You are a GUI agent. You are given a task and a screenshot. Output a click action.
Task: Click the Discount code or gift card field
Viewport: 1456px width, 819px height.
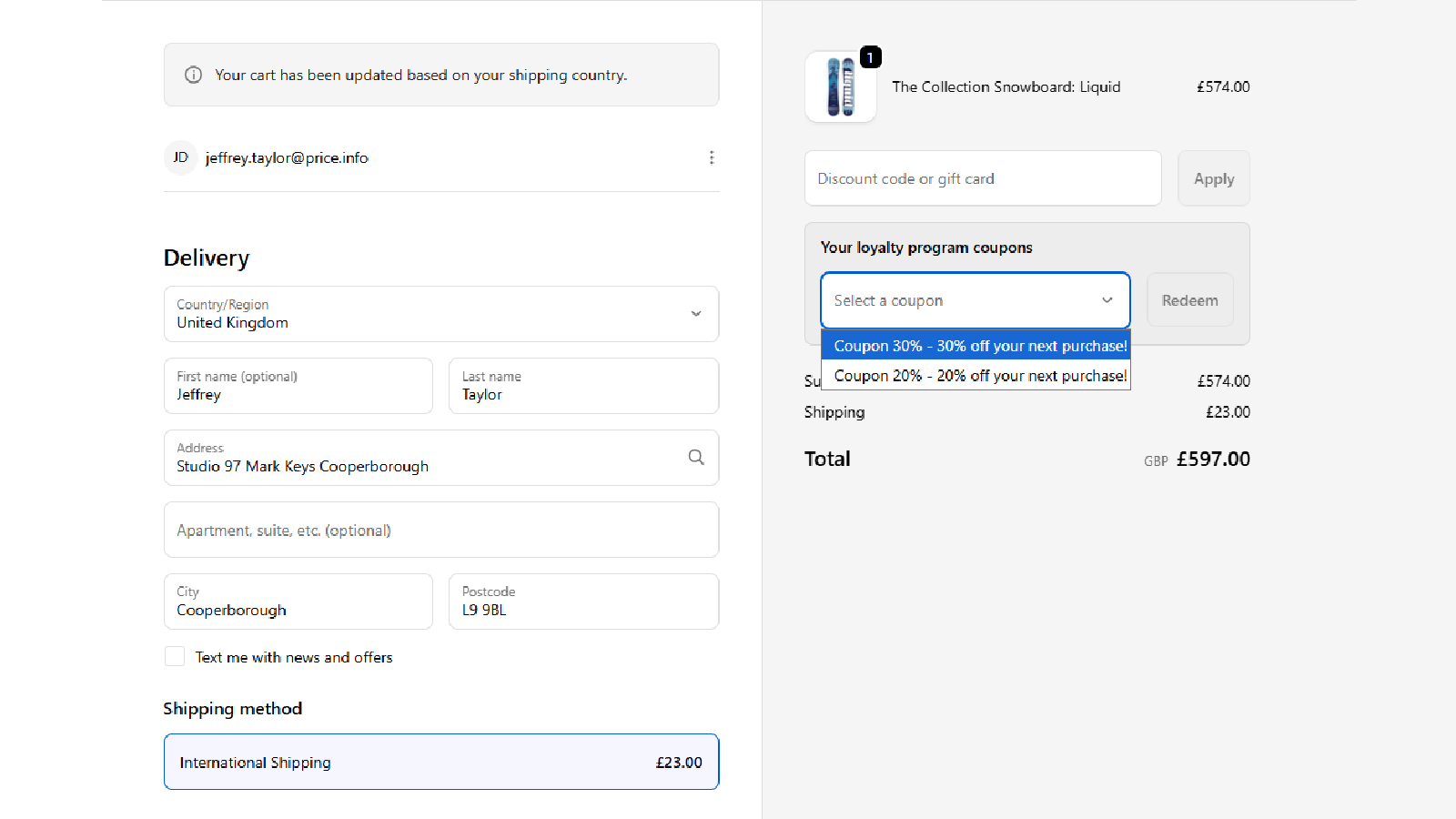pos(982,178)
